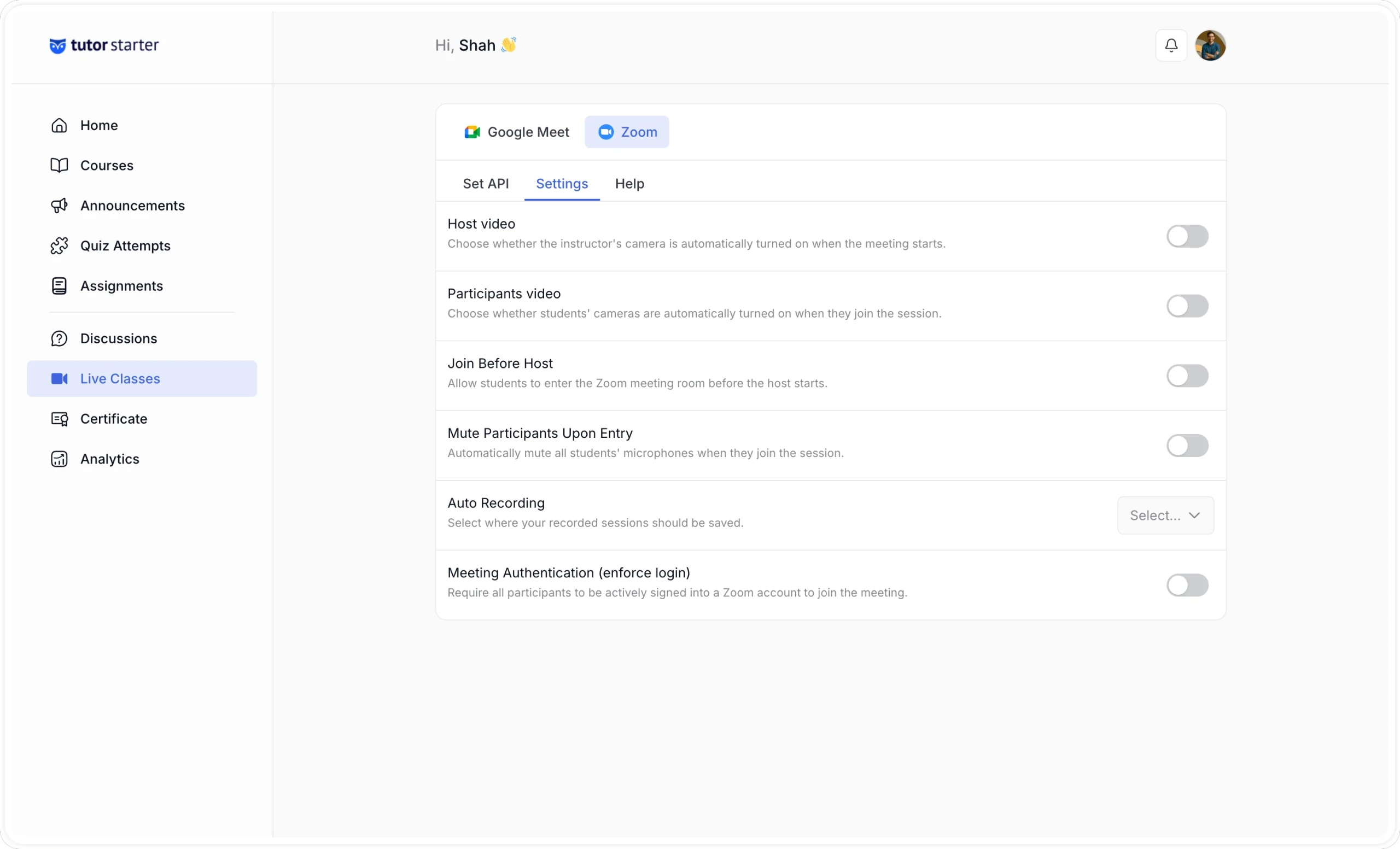Click the Certificate icon in the sidebar
This screenshot has height=849, width=1400.
[x=59, y=419]
